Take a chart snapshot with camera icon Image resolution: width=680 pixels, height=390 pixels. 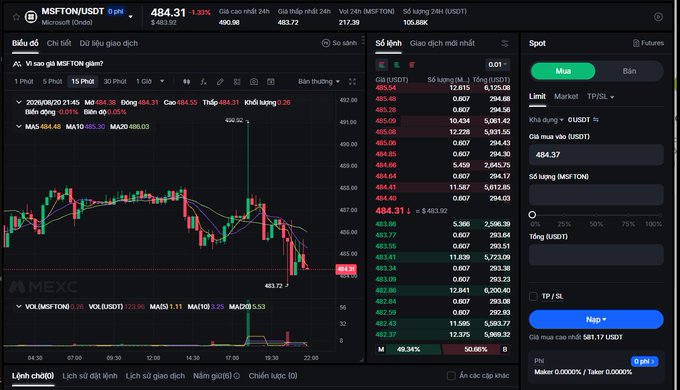pyautogui.click(x=254, y=82)
